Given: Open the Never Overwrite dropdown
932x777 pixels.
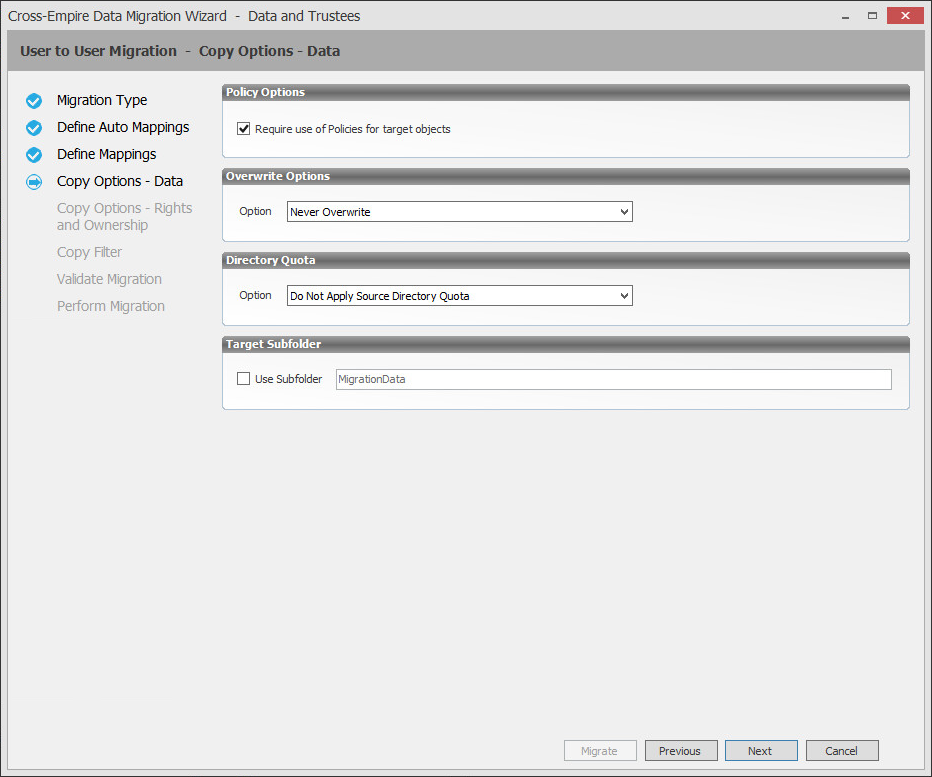Looking at the screenshot, I should point(459,212).
